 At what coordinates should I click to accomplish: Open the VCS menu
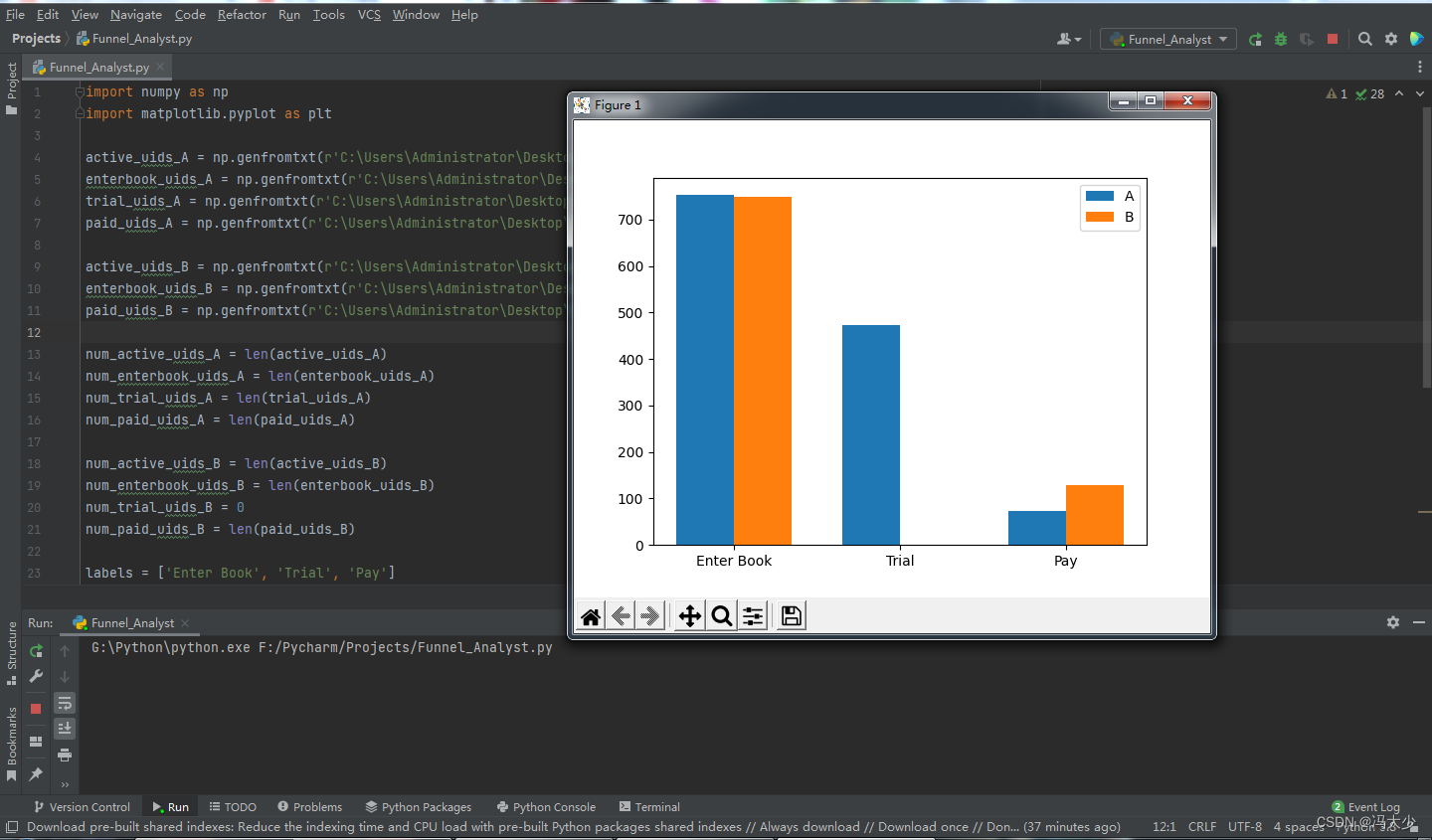coord(369,15)
